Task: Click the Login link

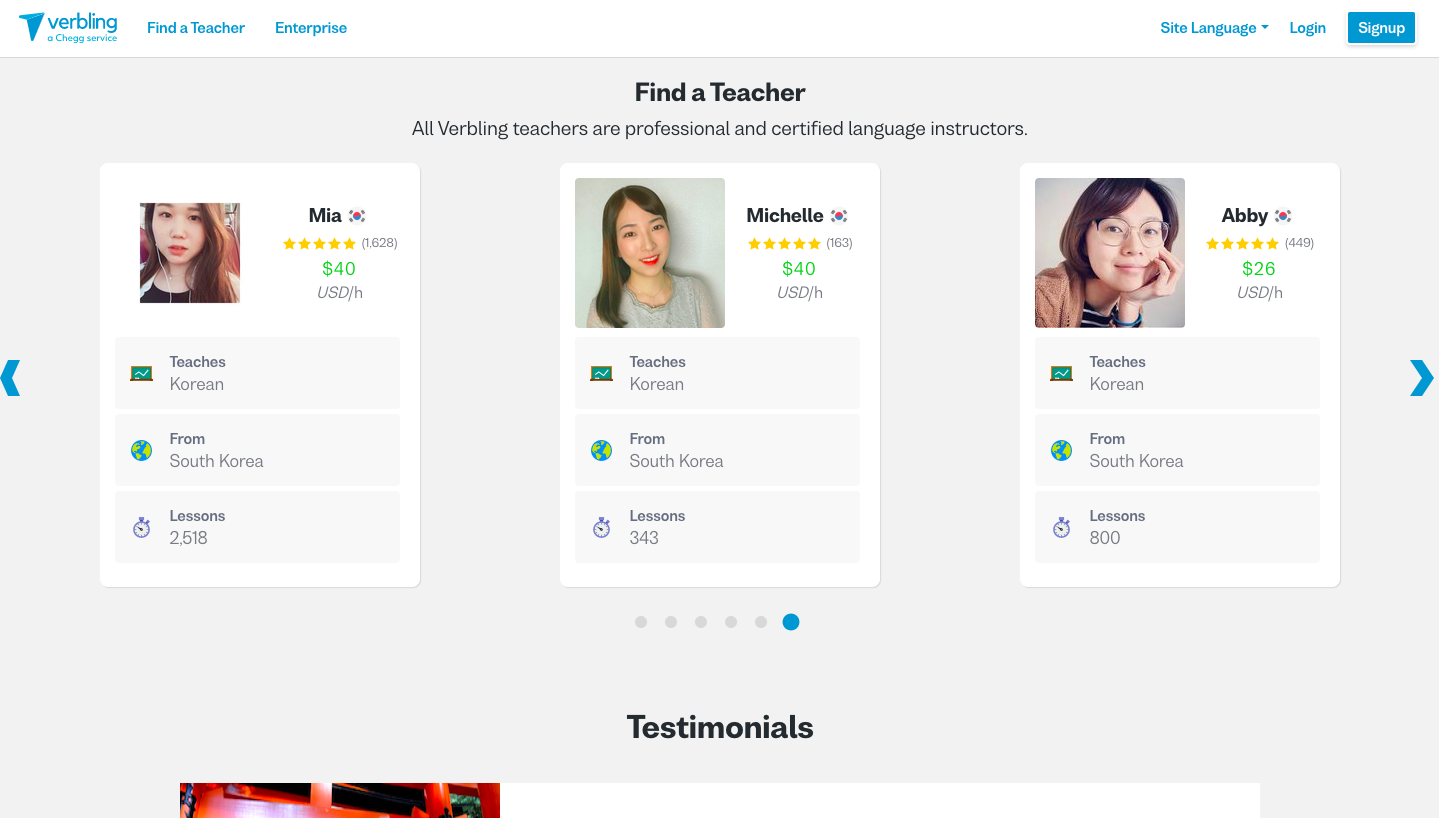Action: (1307, 28)
